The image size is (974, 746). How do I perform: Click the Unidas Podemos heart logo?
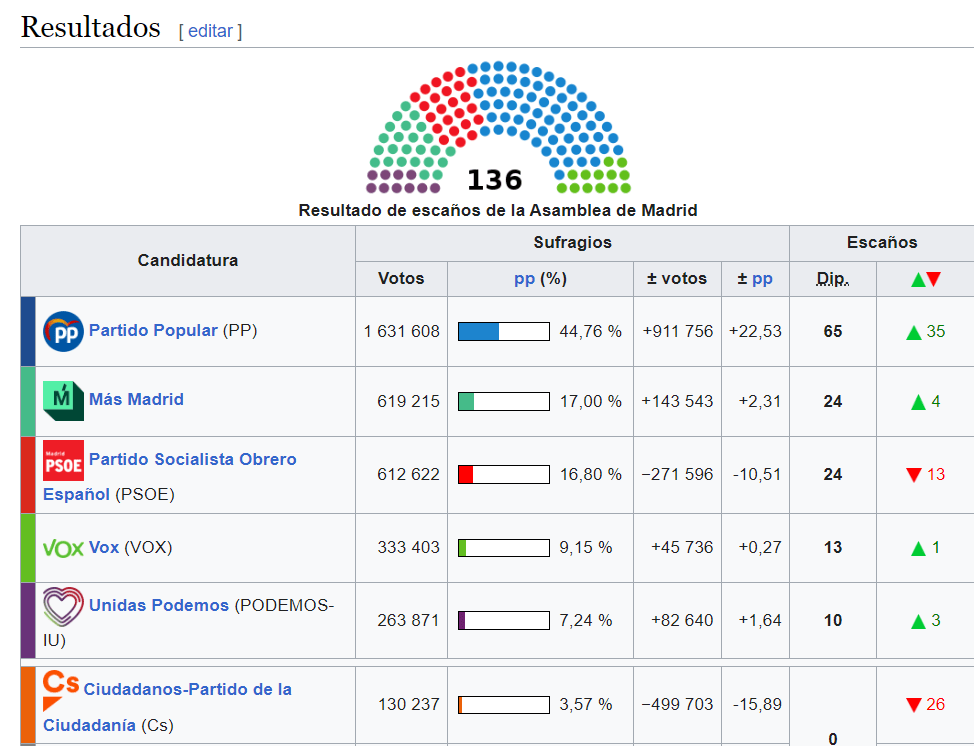coord(64,606)
